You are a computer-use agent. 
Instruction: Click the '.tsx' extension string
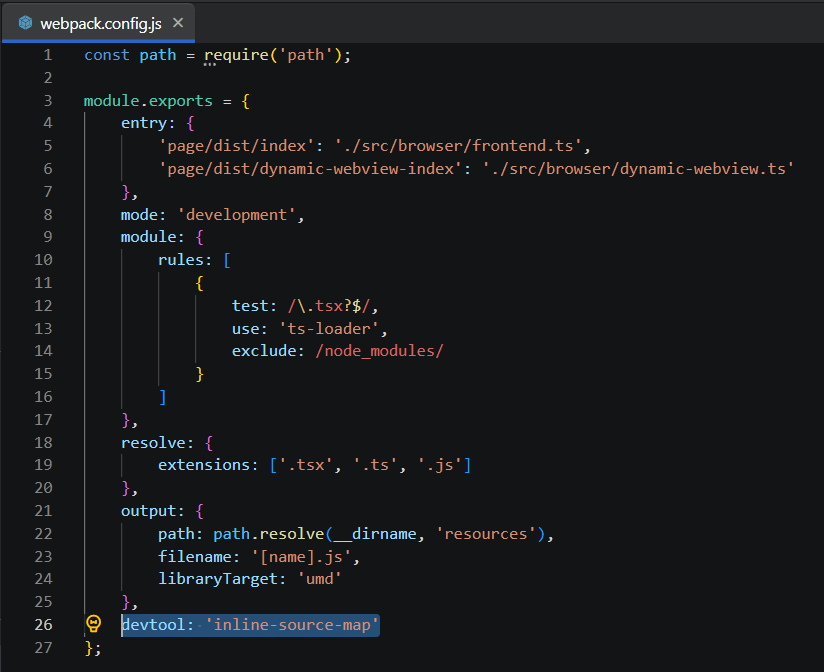point(306,465)
